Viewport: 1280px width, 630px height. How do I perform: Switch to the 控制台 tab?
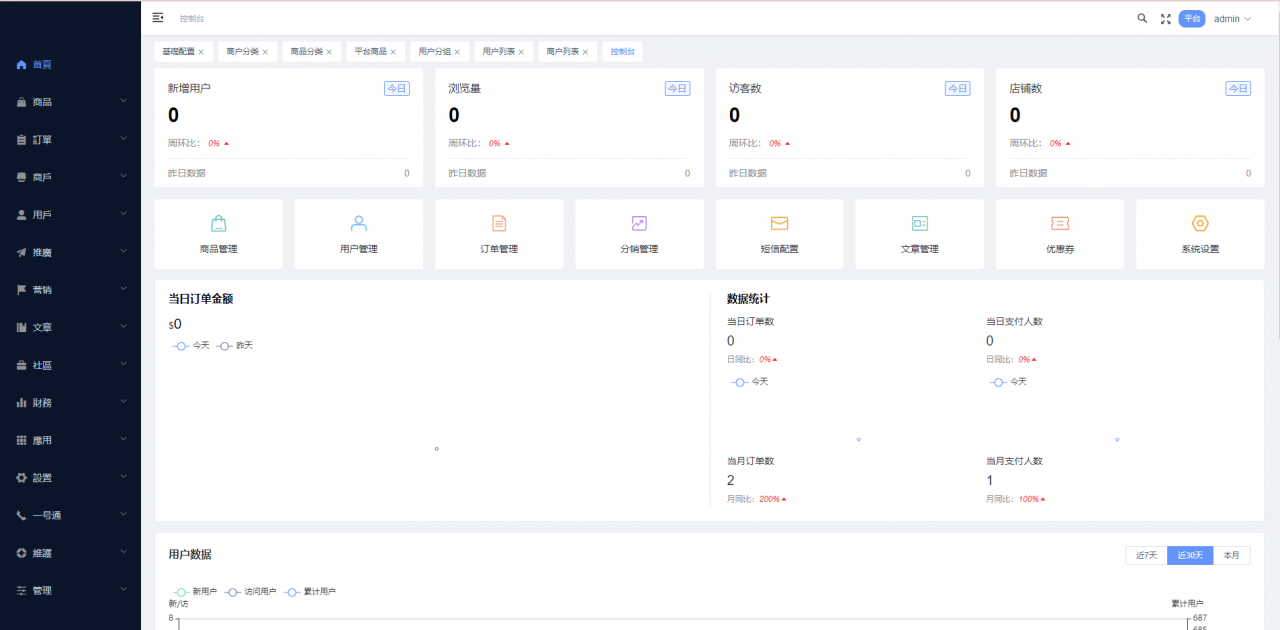point(622,51)
